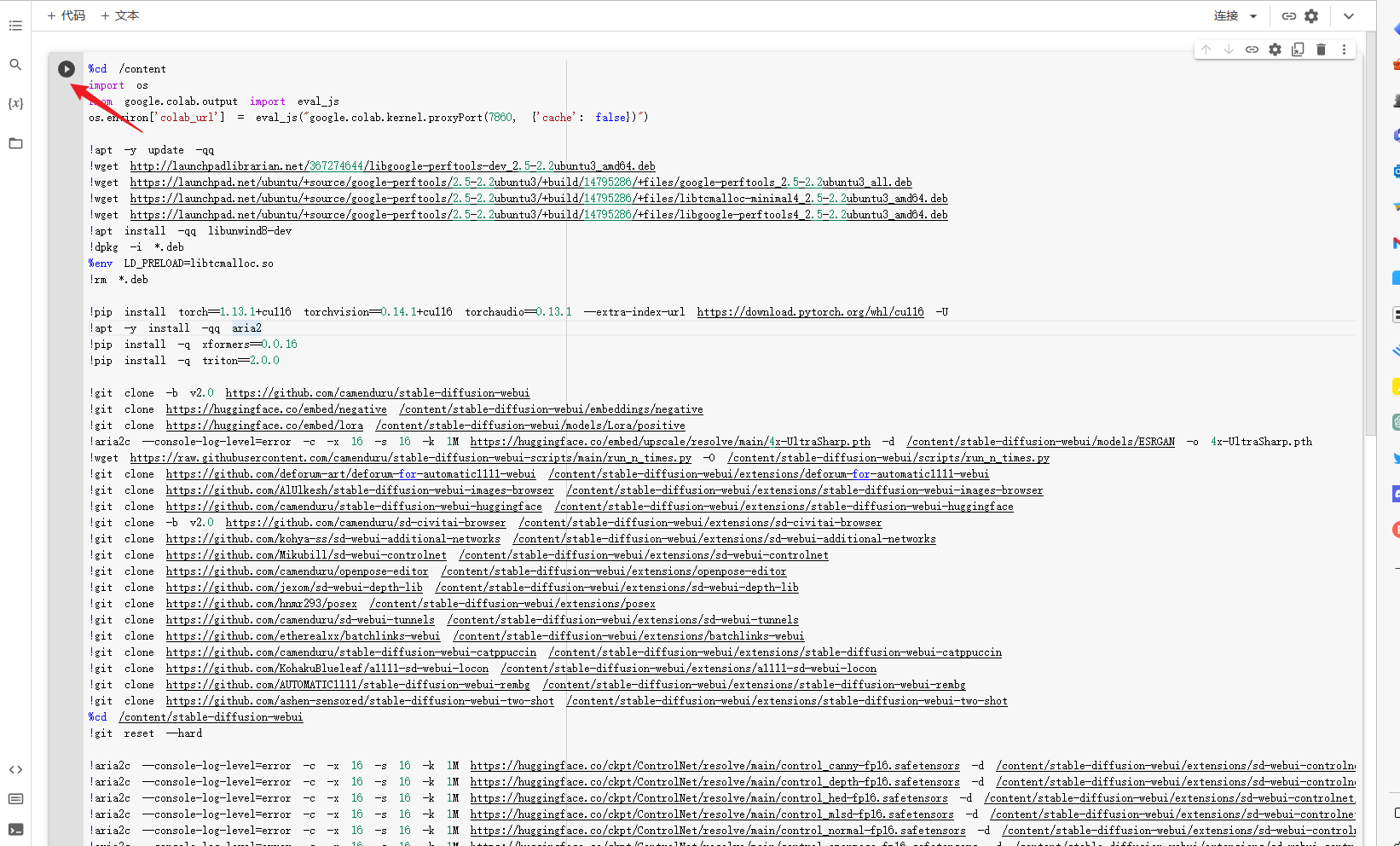Open the control_canny-fp16.safetensors link

(714, 766)
